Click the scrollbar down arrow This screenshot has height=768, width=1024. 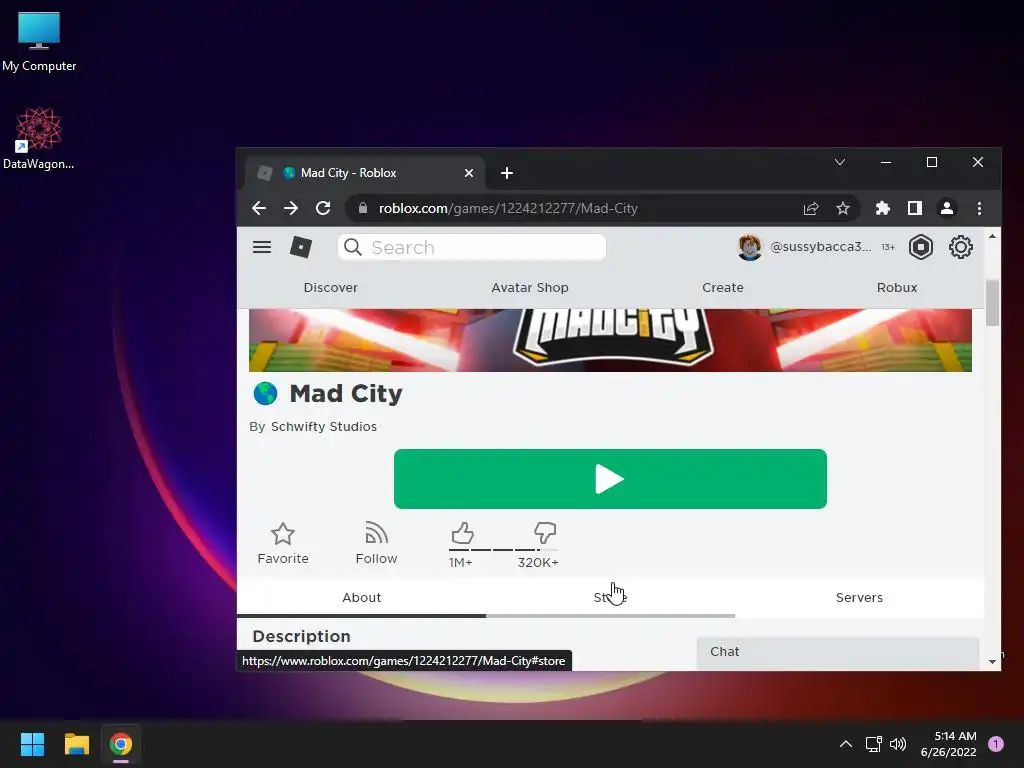(x=992, y=662)
